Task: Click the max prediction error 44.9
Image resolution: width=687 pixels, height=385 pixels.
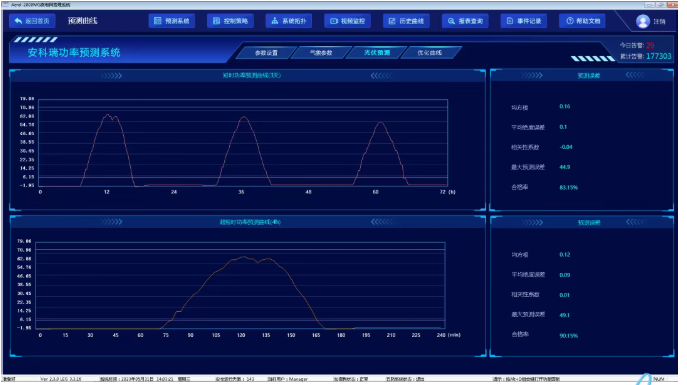Action: (x=565, y=167)
